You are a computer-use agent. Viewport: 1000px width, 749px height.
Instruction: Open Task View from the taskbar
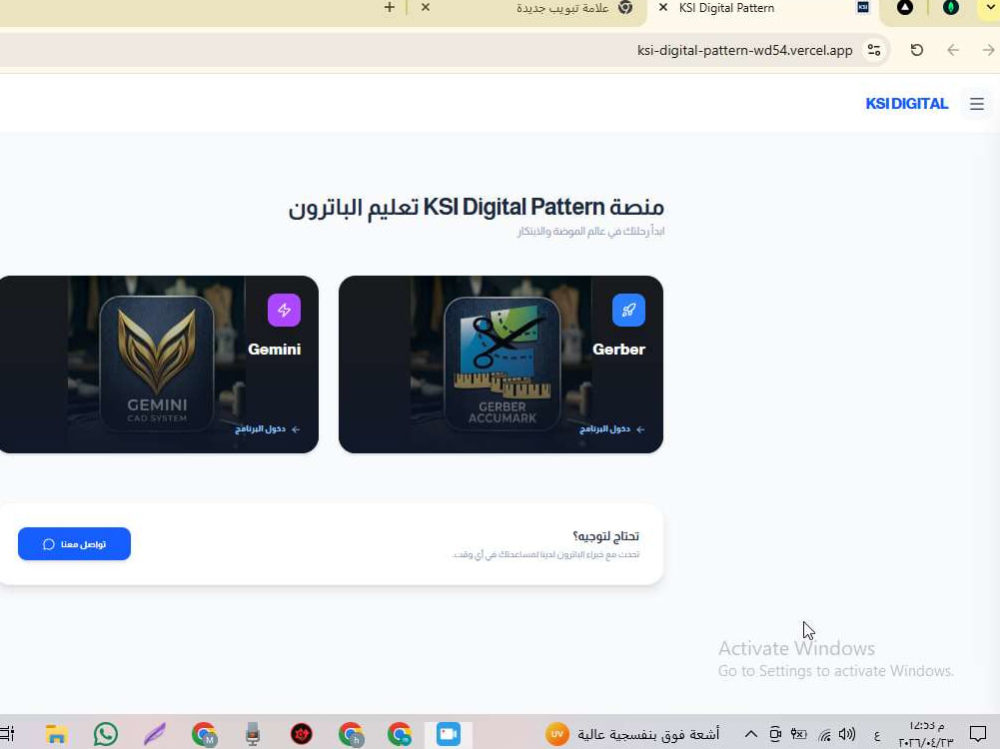7,734
